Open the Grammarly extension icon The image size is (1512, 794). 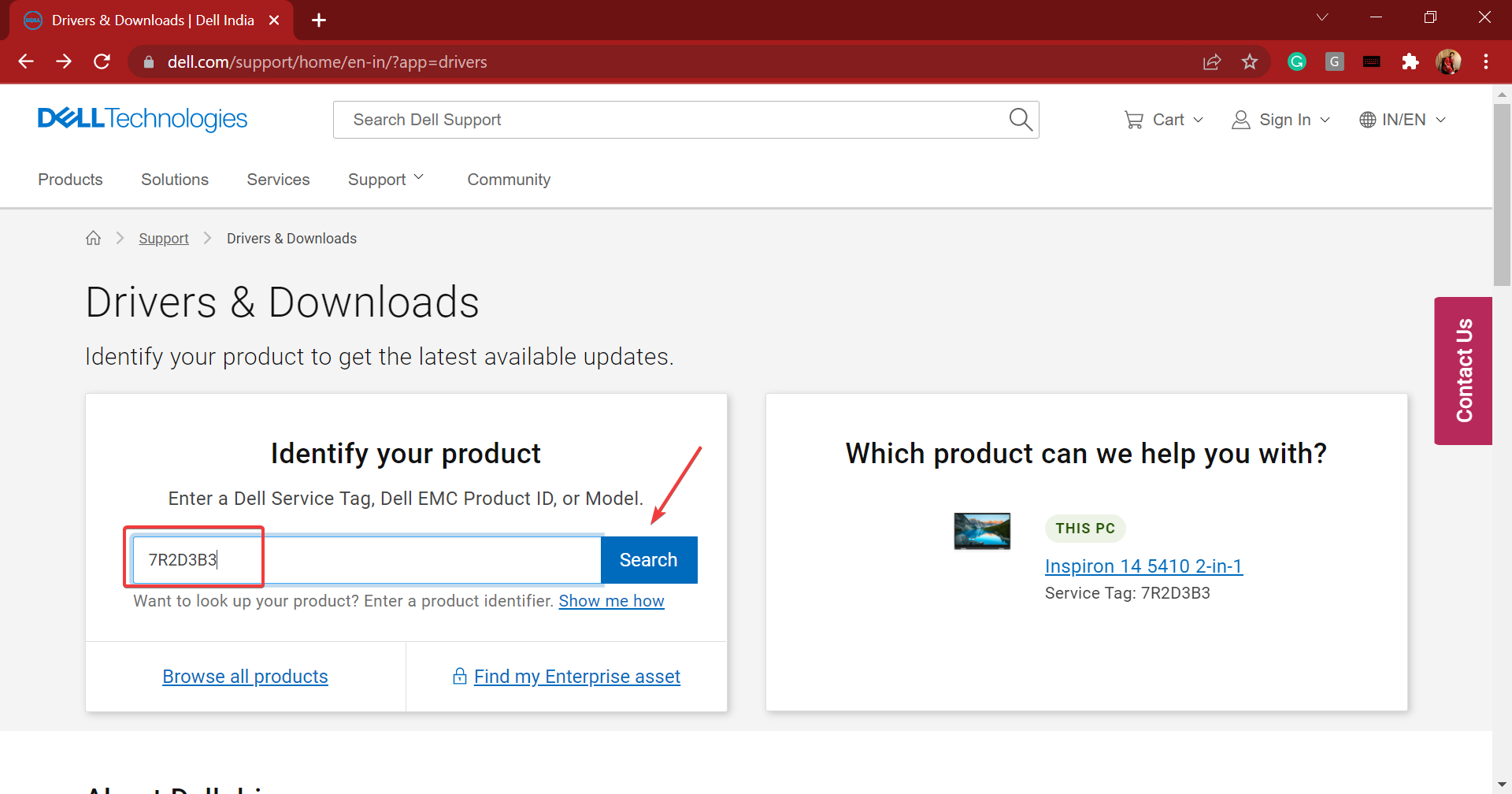[1296, 61]
